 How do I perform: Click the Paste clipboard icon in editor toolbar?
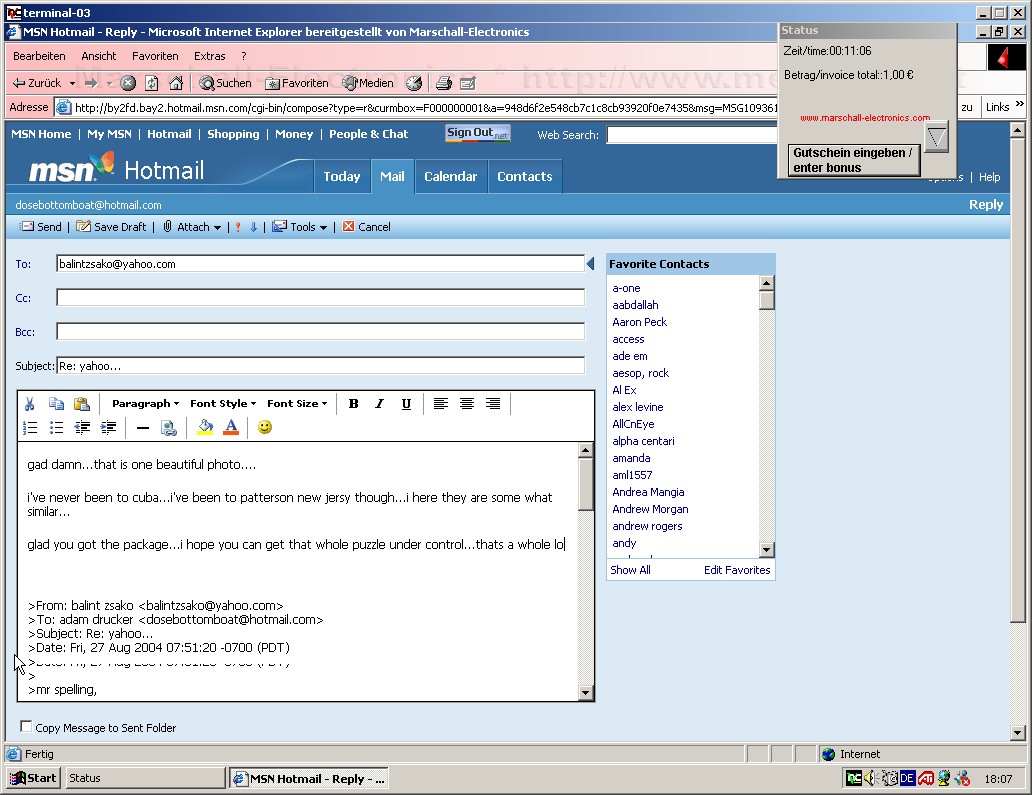tap(82, 403)
